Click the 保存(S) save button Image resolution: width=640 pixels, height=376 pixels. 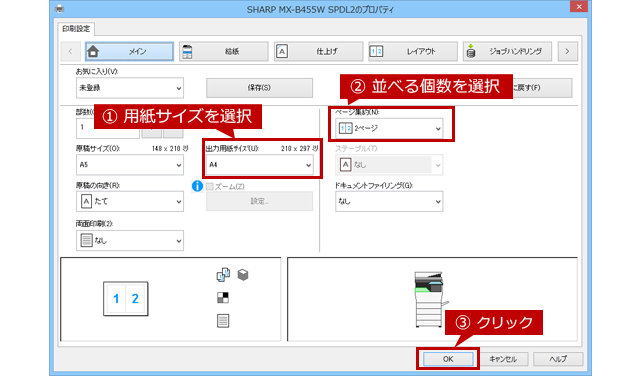click(259, 88)
